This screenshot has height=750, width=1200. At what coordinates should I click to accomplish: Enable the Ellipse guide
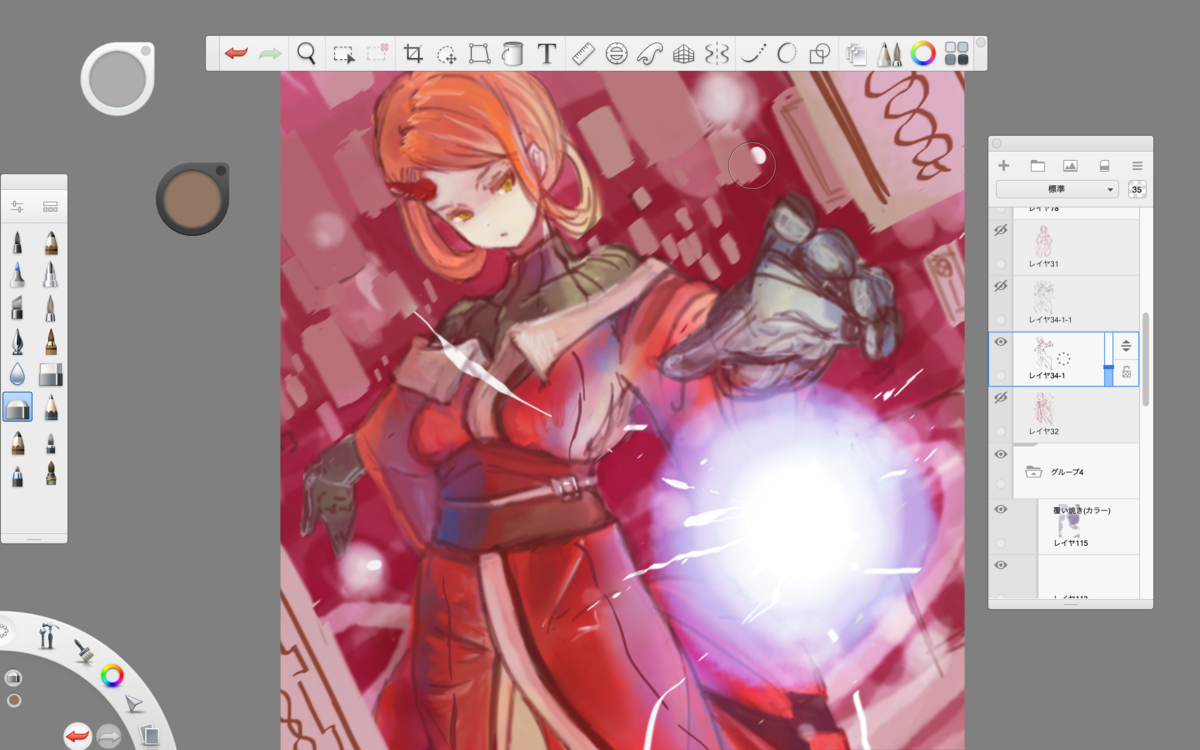[x=617, y=53]
